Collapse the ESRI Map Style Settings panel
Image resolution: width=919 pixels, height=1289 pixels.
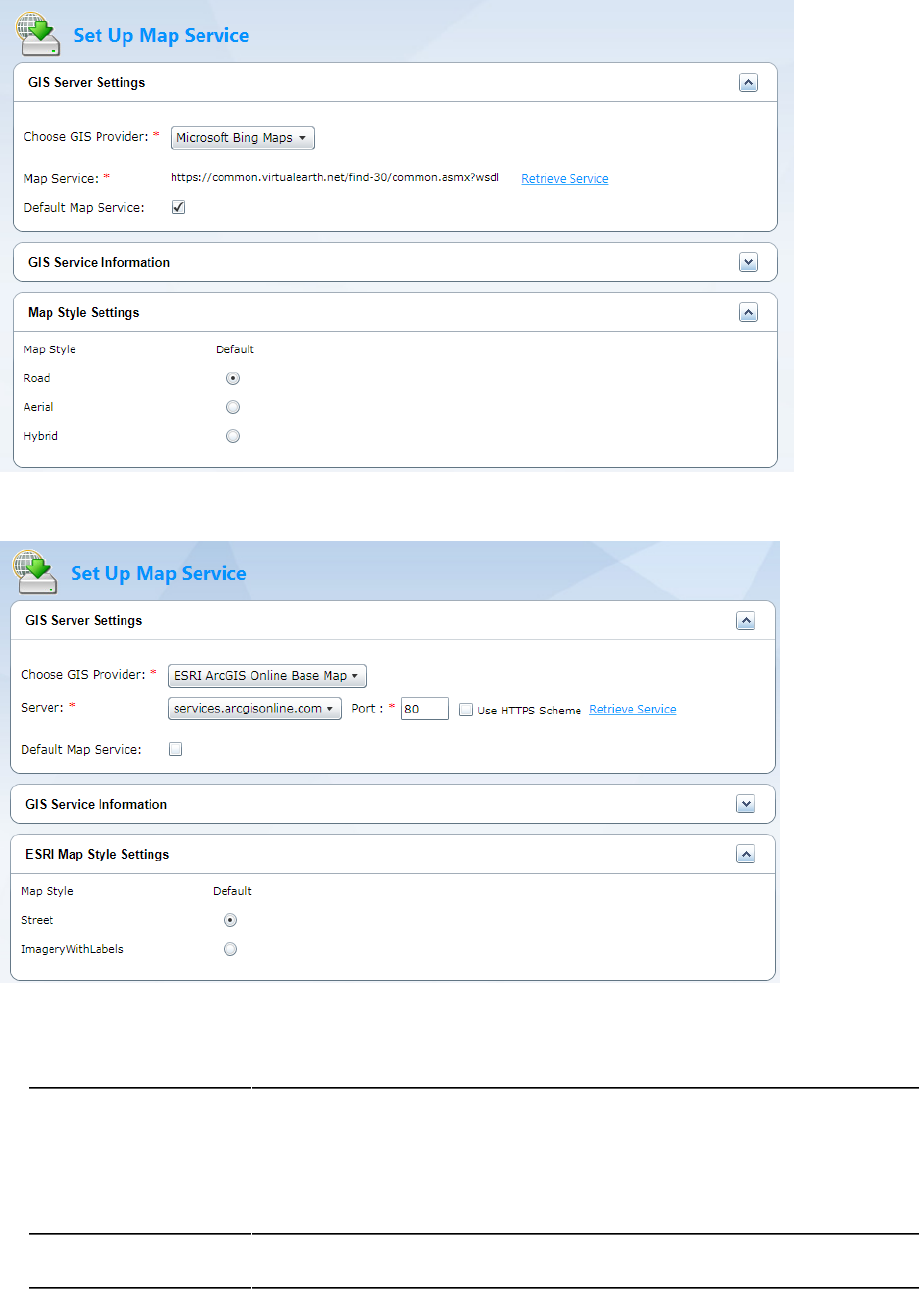pyautogui.click(x=745, y=855)
